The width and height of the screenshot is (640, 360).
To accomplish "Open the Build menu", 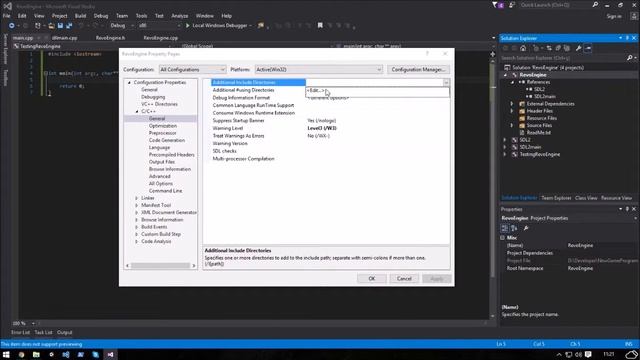I will pyautogui.click(x=80, y=16).
